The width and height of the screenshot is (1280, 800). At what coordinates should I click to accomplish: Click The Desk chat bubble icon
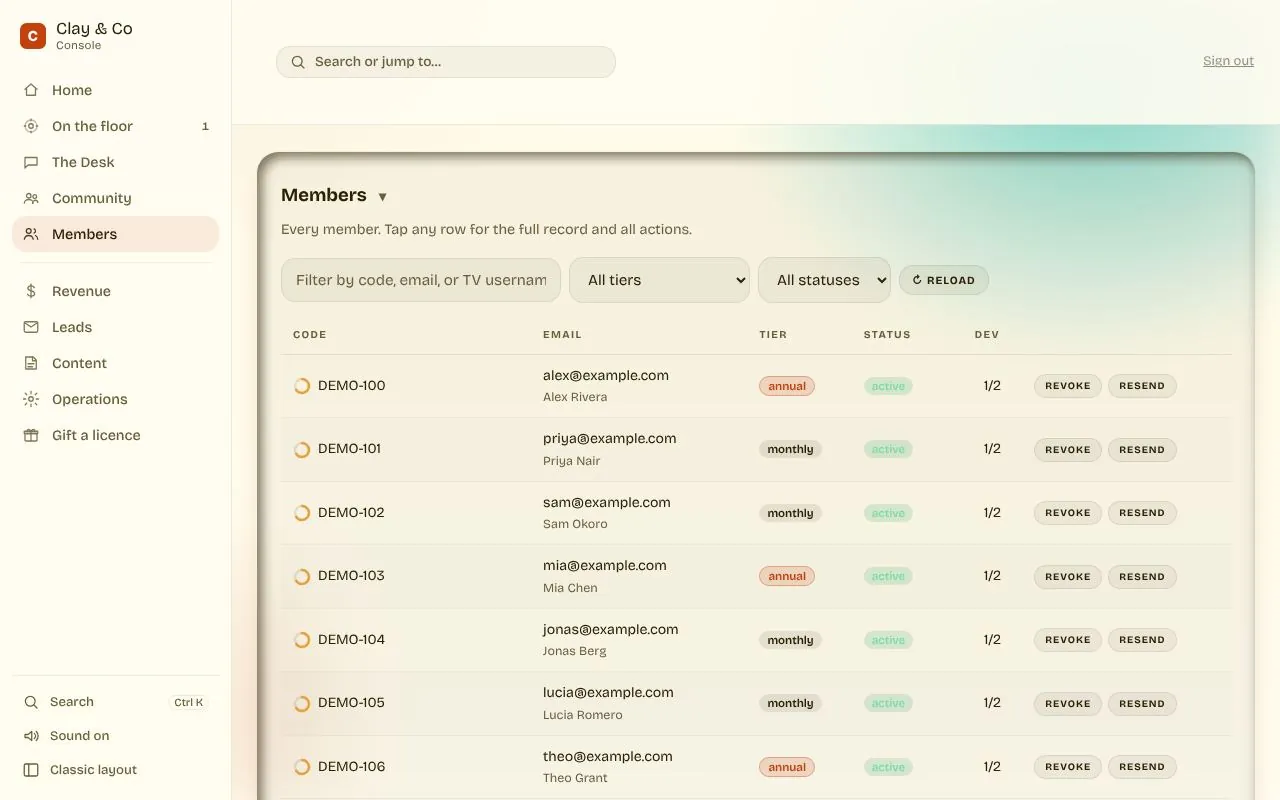[32, 162]
